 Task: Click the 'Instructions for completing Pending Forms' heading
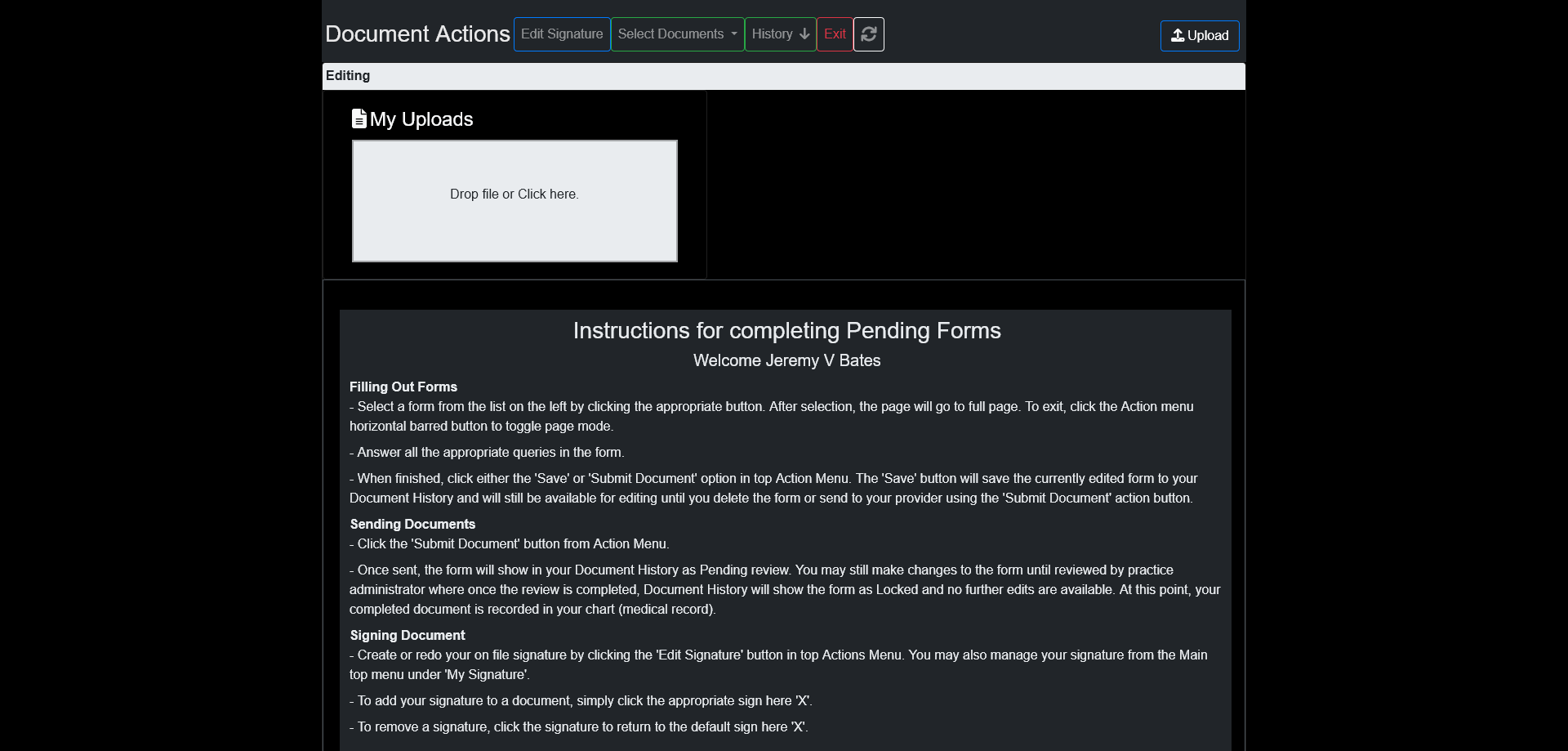[786, 331]
